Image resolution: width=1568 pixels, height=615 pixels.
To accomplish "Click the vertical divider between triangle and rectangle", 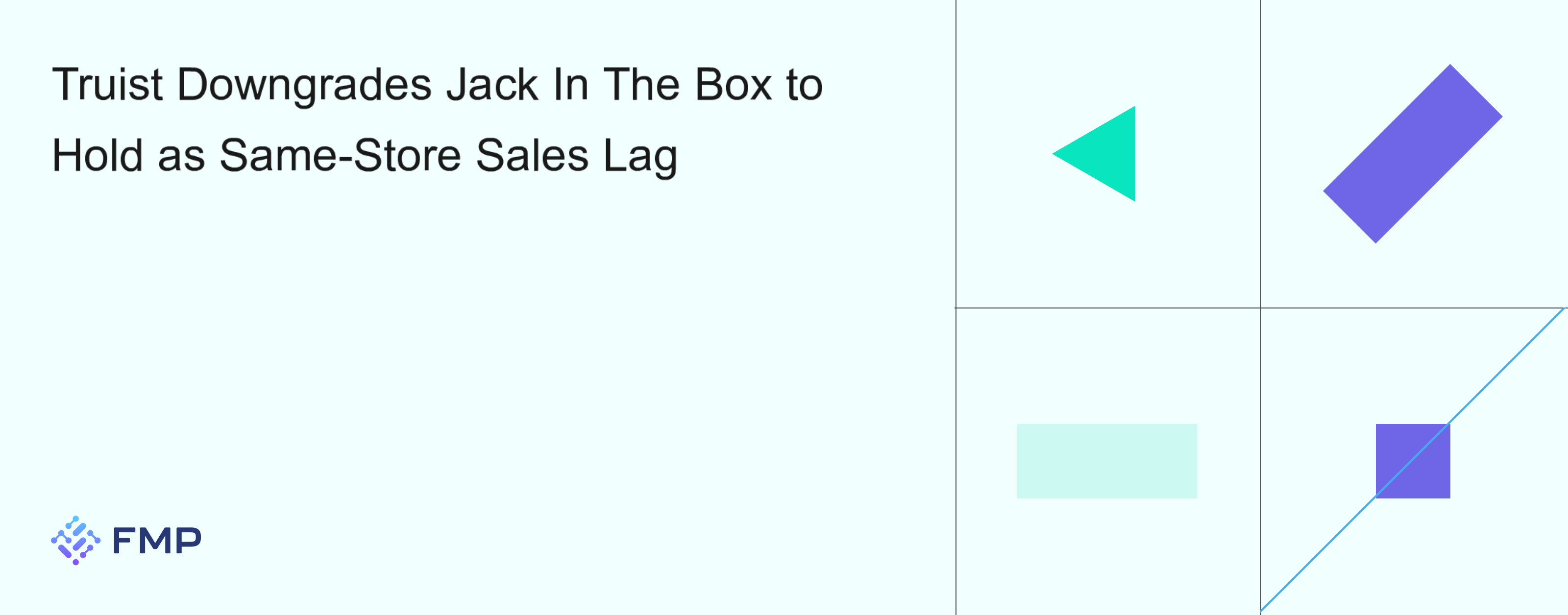I will point(1261,154).
